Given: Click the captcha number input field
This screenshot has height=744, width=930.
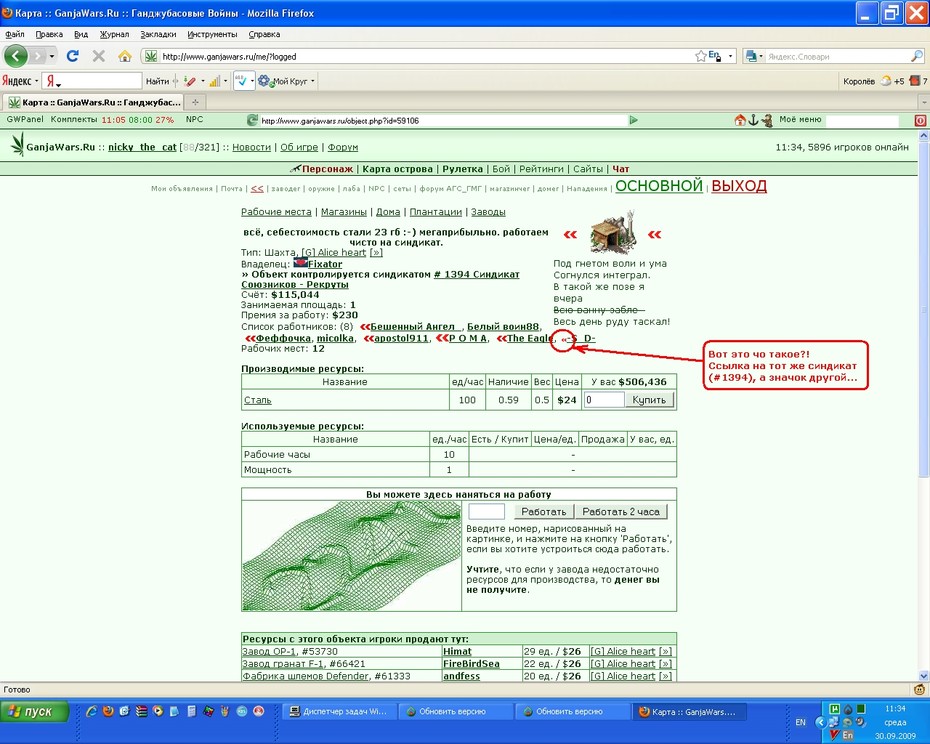Looking at the screenshot, I should pyautogui.click(x=486, y=511).
